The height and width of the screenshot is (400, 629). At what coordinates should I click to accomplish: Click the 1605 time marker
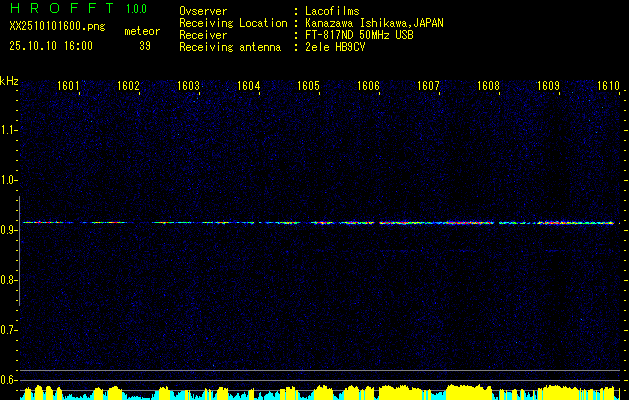pos(308,86)
